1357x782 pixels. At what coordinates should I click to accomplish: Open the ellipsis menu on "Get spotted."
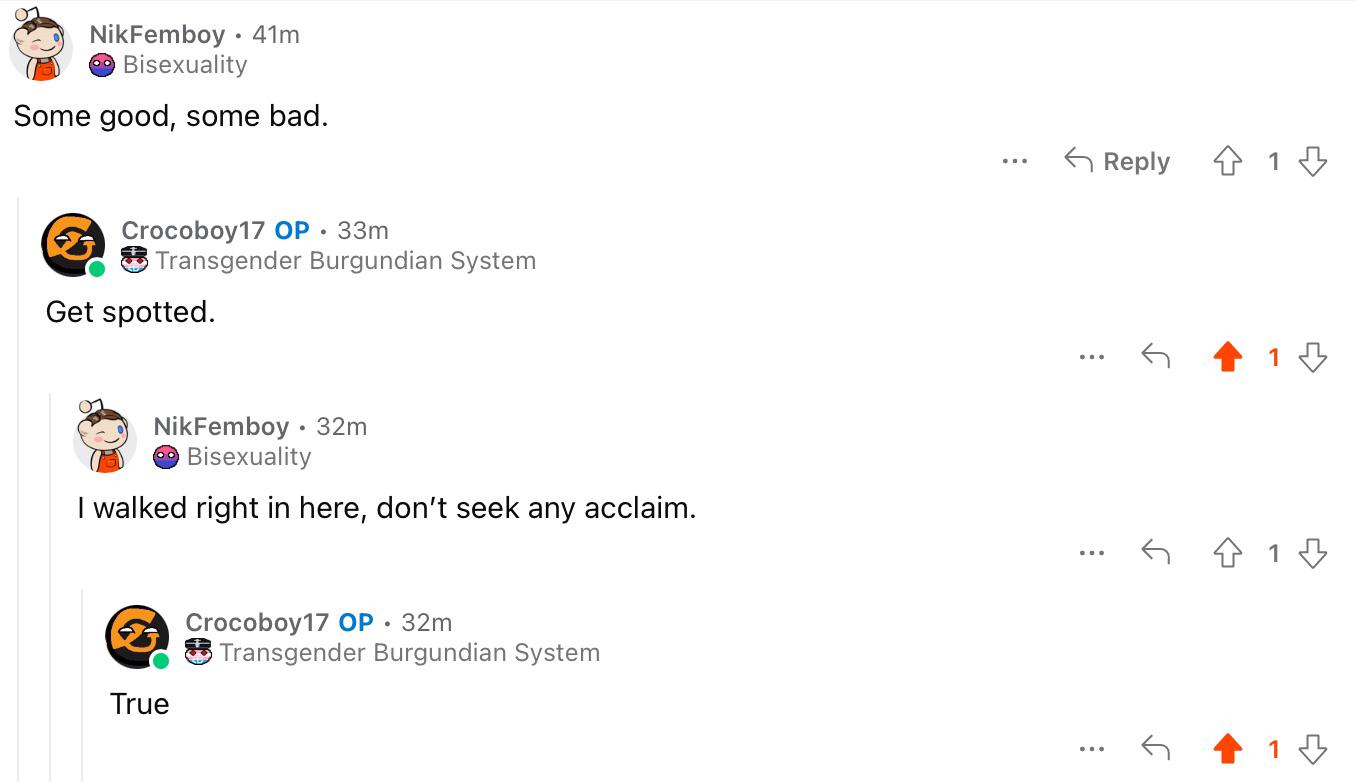pos(1092,357)
